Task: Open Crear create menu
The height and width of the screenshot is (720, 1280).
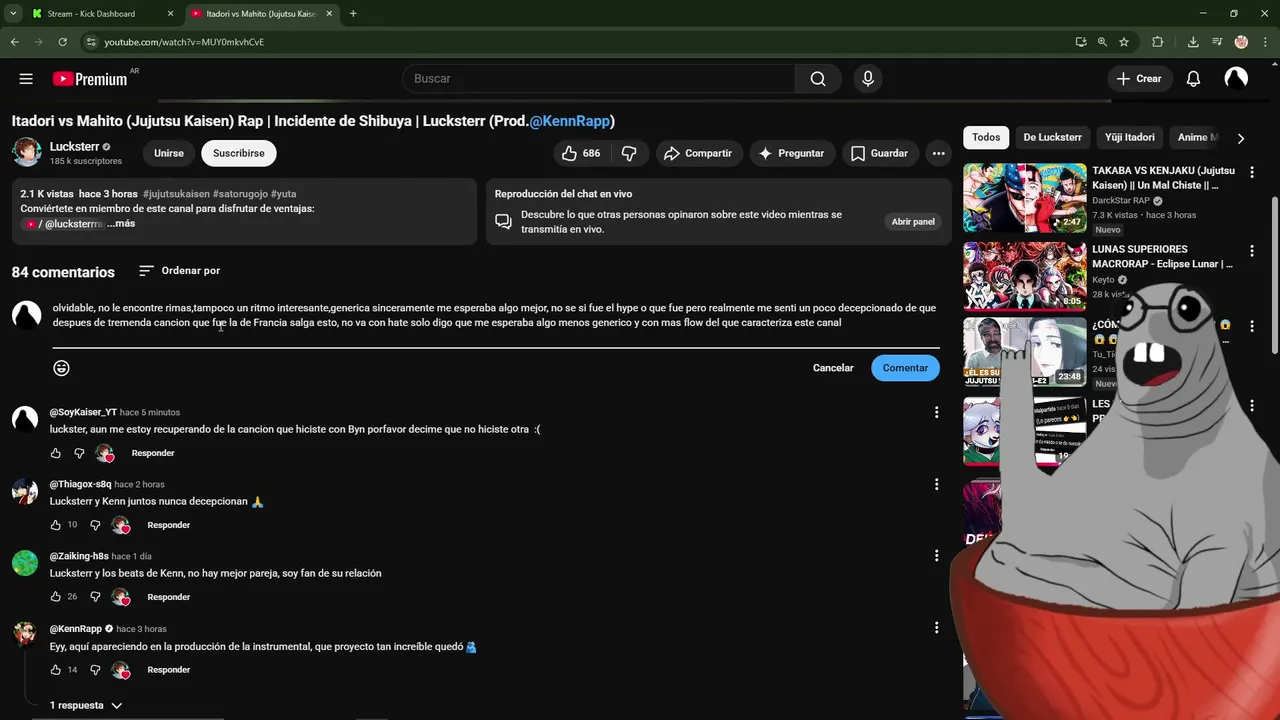Action: click(1139, 79)
